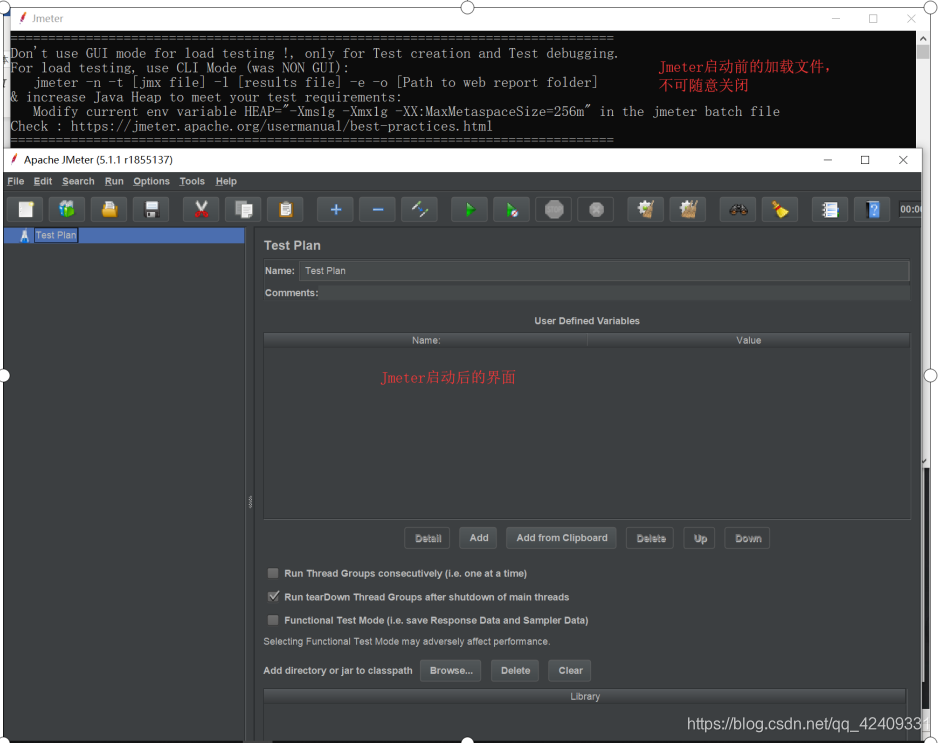
Task: Click the Reset Search broom icon
Action: [x=780, y=210]
